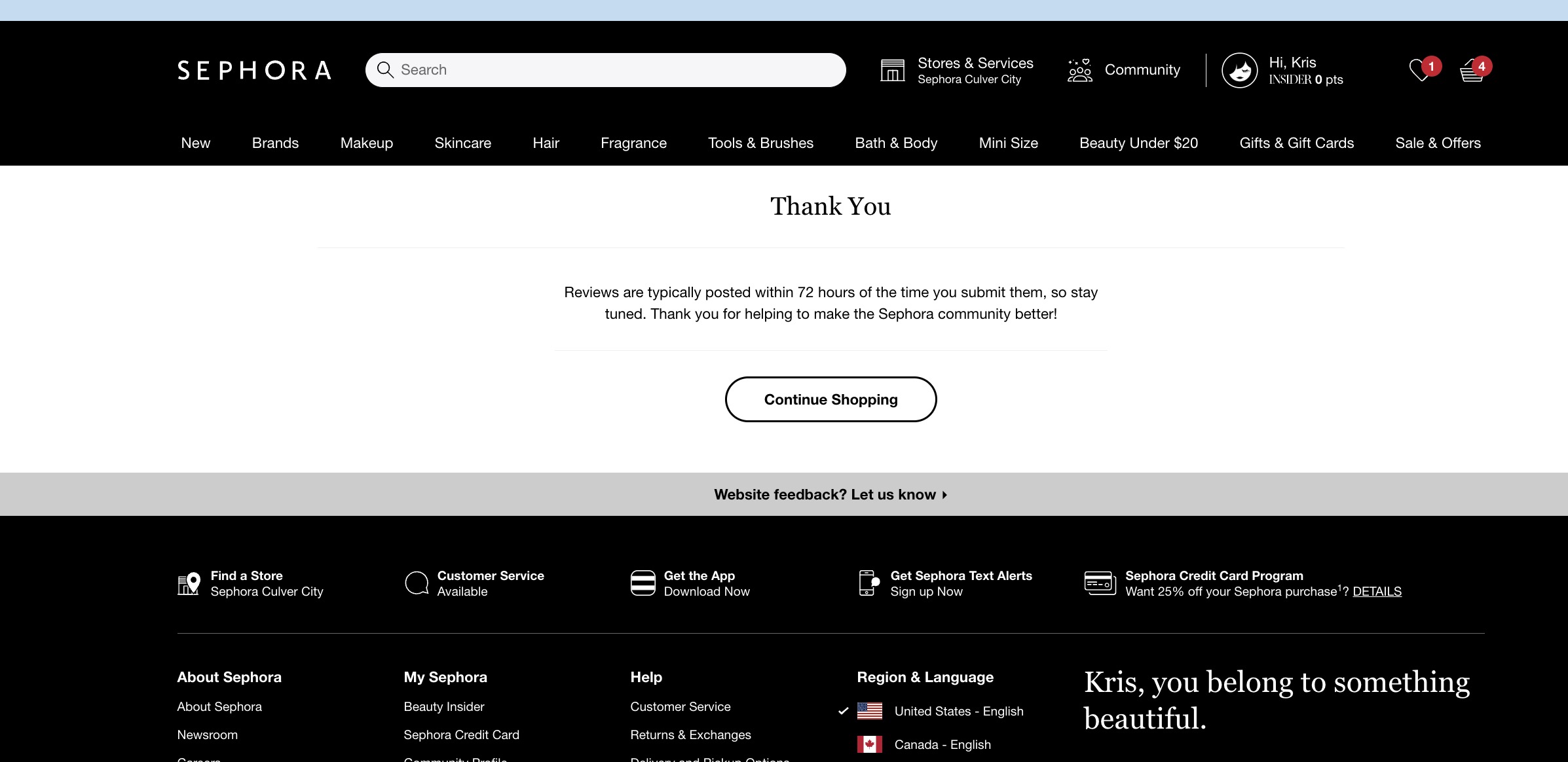Open the credit card DETAILS link

1377,592
